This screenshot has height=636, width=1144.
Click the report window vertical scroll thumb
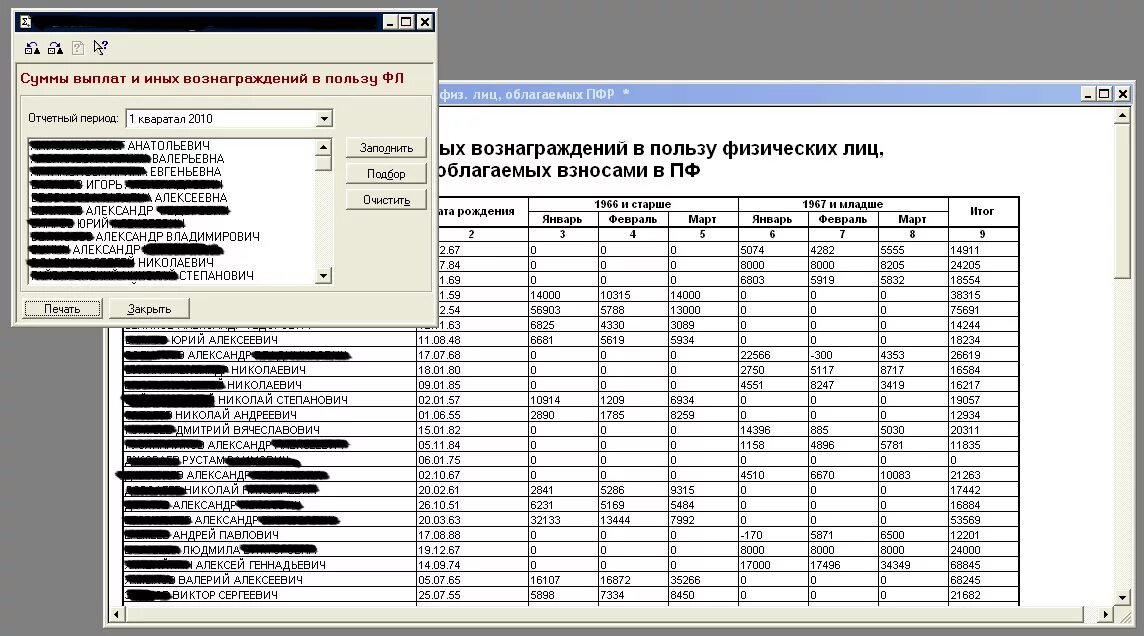tap(1123, 201)
